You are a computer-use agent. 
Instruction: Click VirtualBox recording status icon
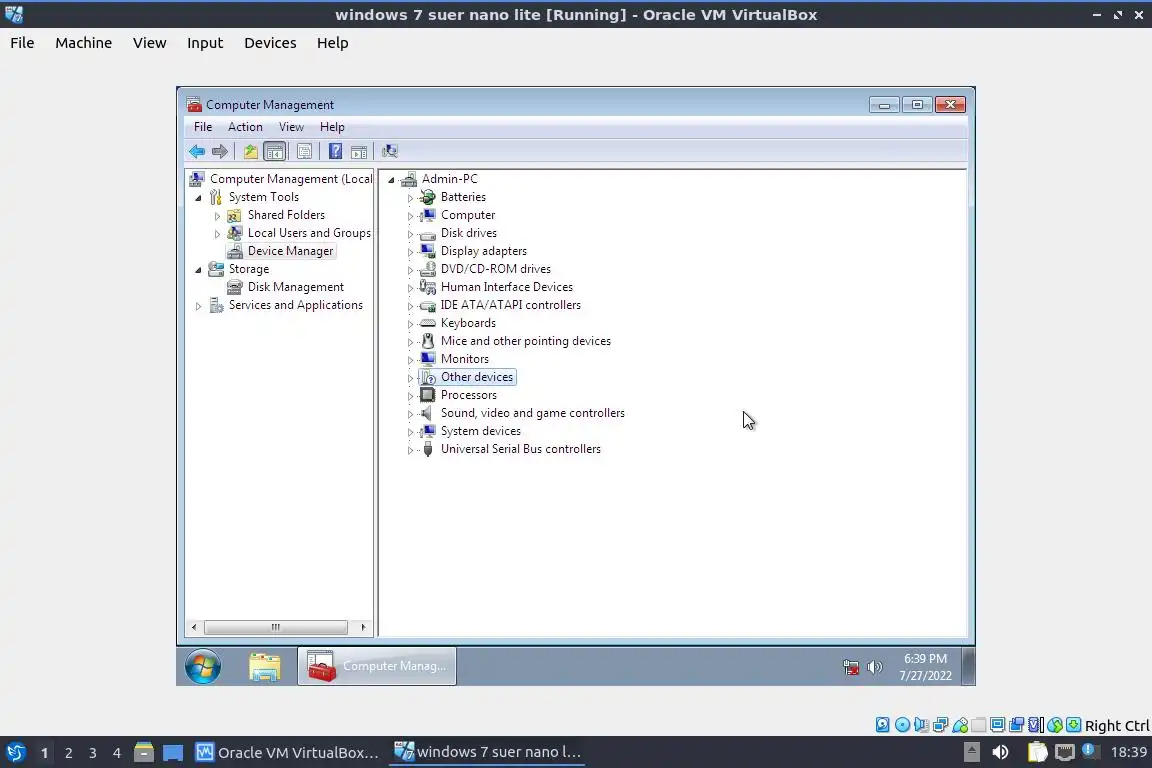click(x=1017, y=725)
